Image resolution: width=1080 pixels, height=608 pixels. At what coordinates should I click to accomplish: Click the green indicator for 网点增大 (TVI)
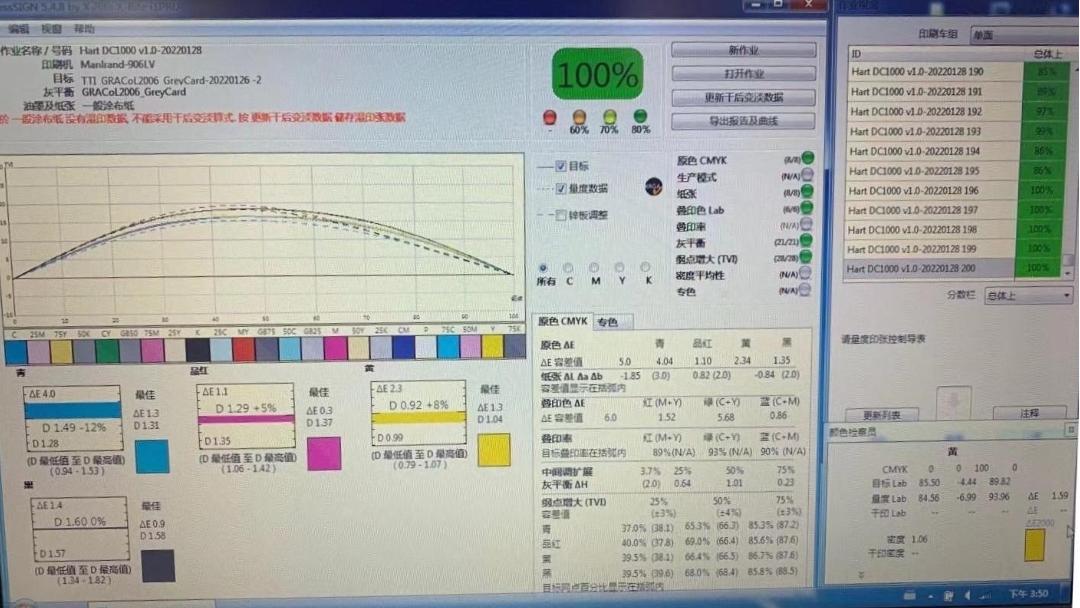(807, 258)
